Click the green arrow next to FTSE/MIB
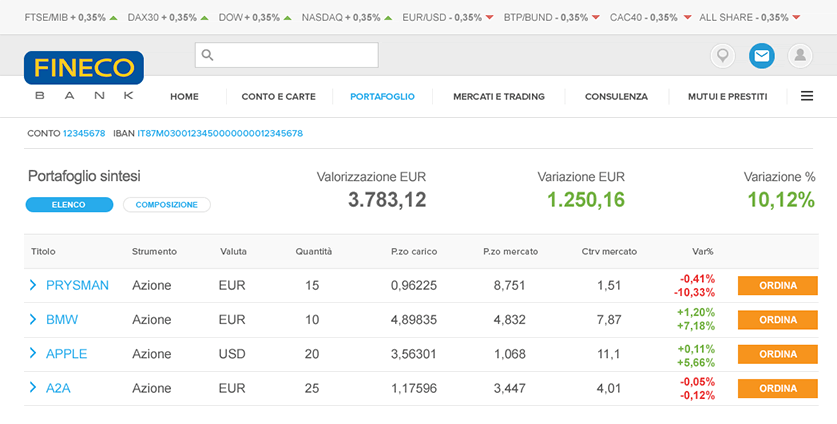The height and width of the screenshot is (424, 837). [x=113, y=18]
